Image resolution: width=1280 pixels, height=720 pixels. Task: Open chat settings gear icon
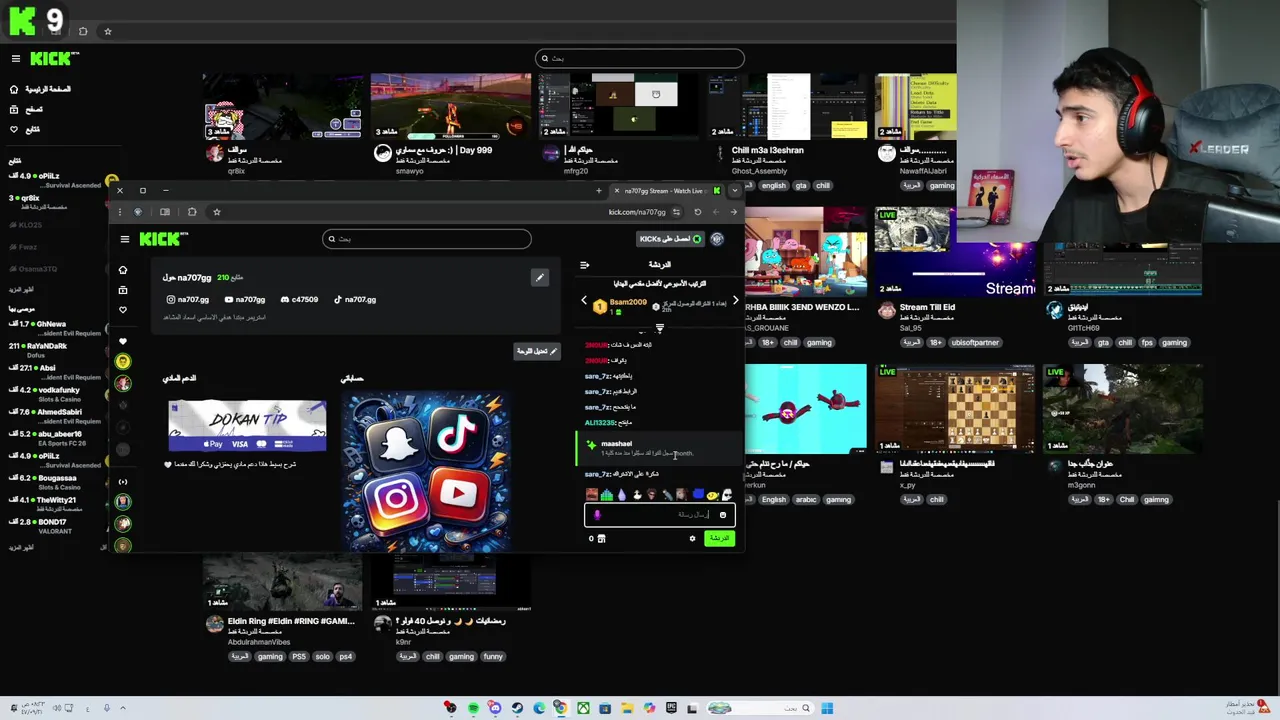pos(692,538)
